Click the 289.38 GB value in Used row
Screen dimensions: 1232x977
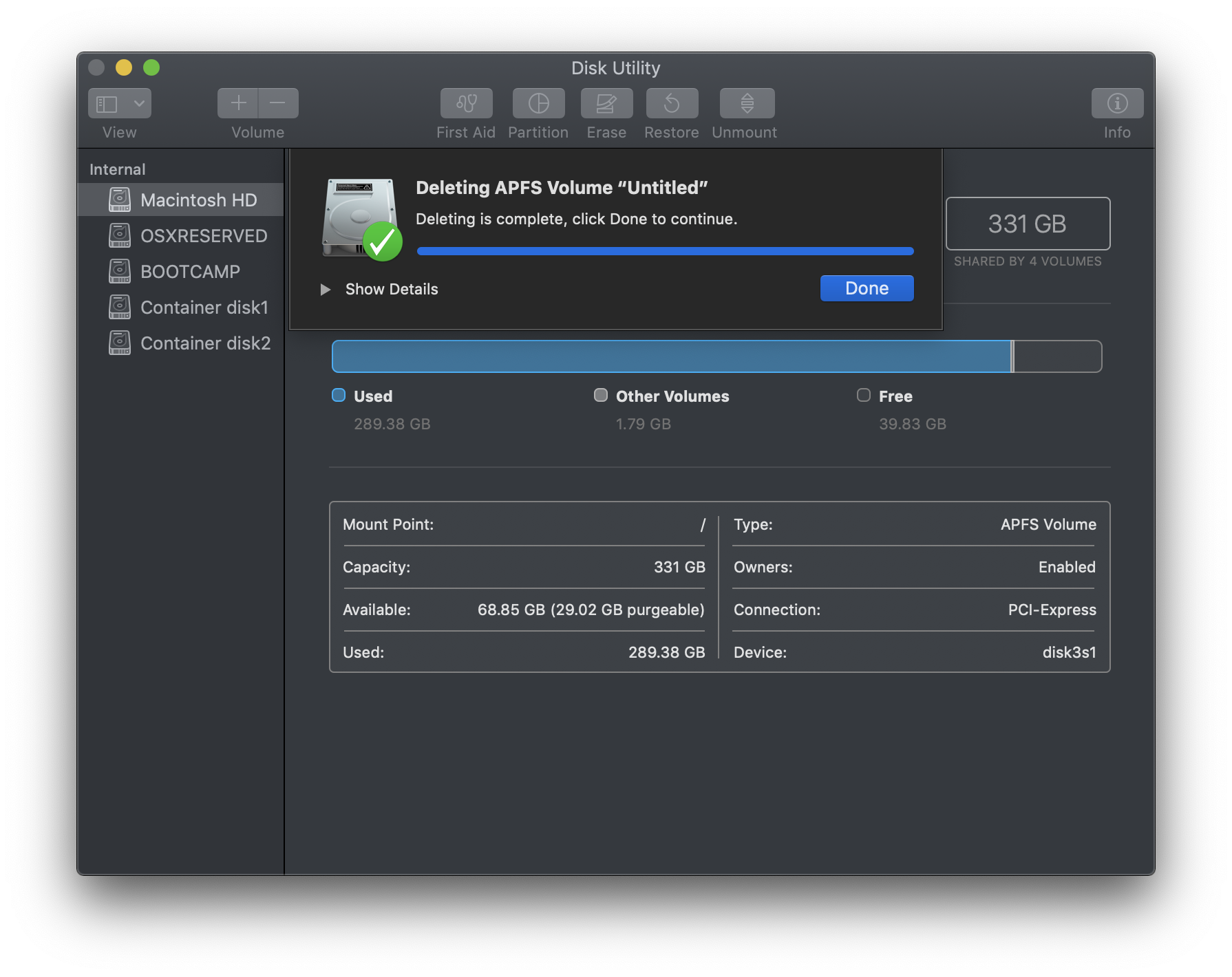667,652
